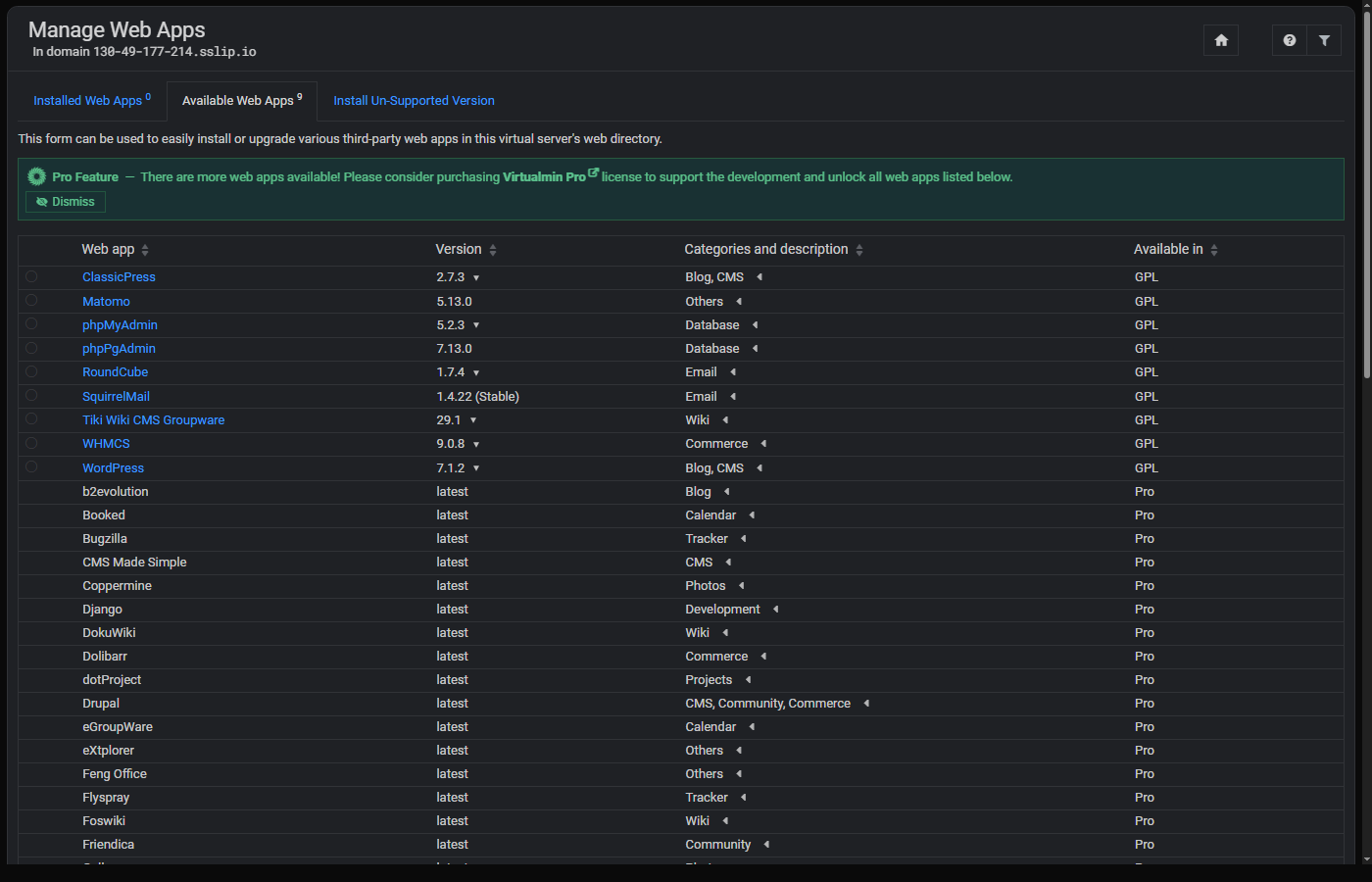Sort by Available in column arrows

tap(1214, 250)
